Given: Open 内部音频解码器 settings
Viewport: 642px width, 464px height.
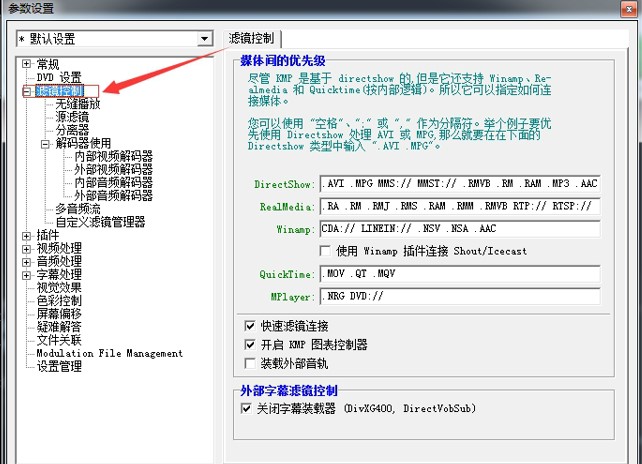Looking at the screenshot, I should 113,183.
